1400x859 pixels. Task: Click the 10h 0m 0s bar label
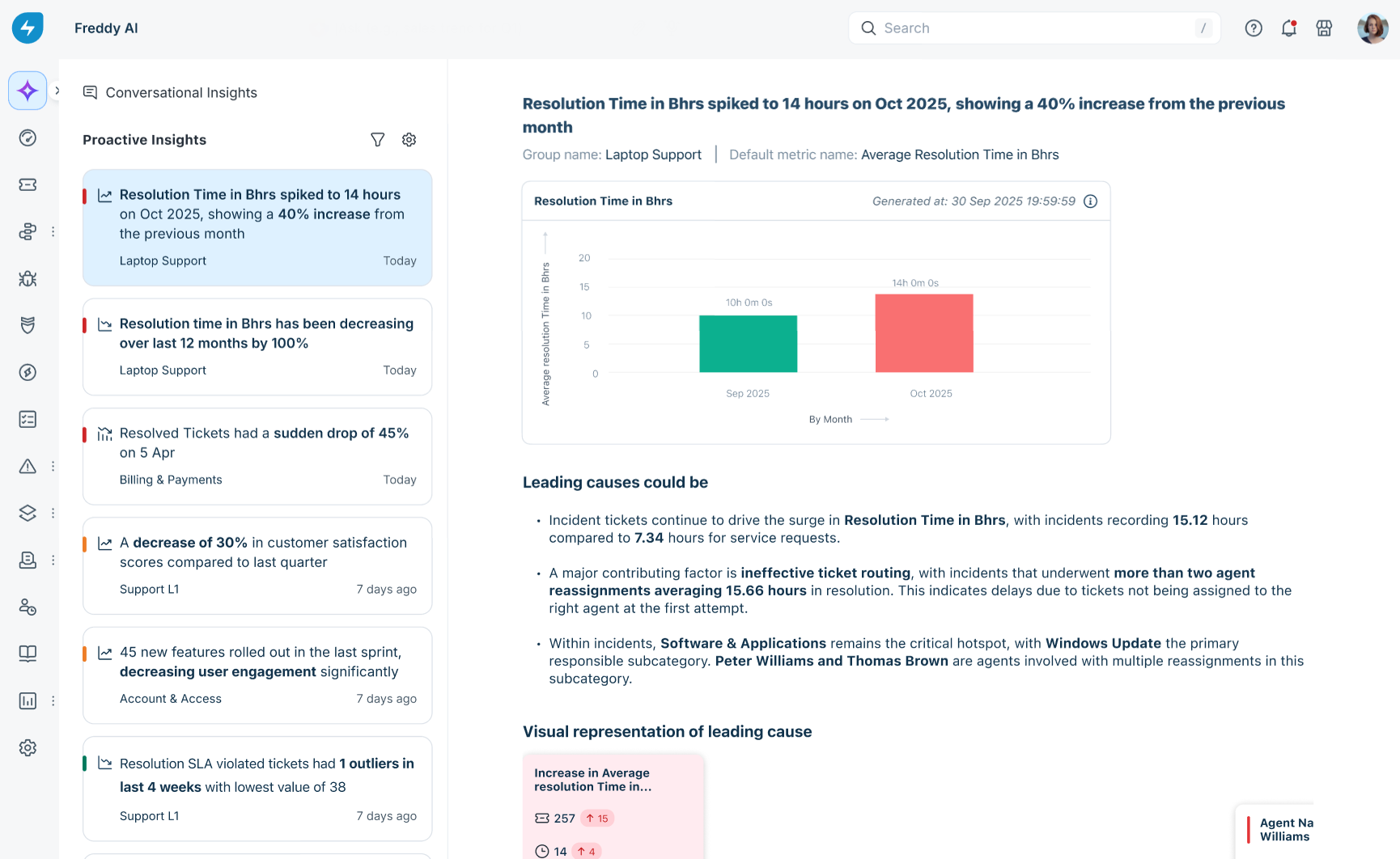pyautogui.click(x=749, y=303)
